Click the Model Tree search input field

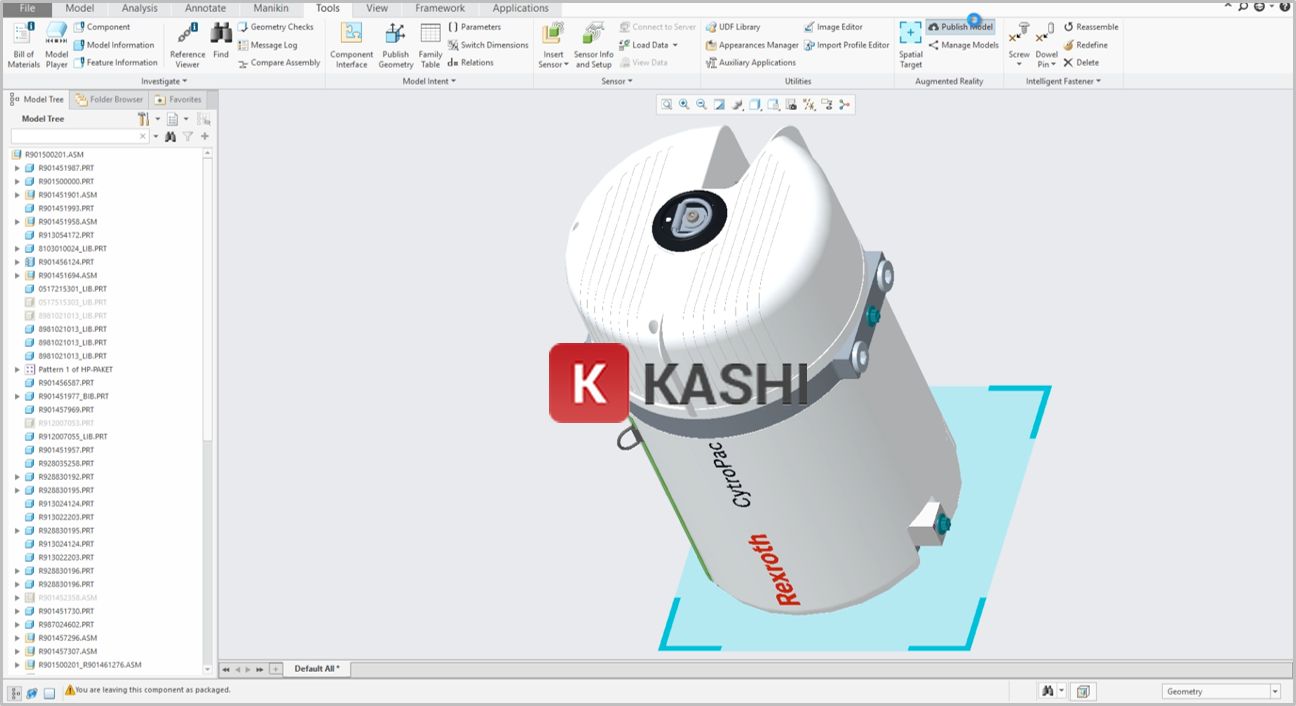[75, 136]
